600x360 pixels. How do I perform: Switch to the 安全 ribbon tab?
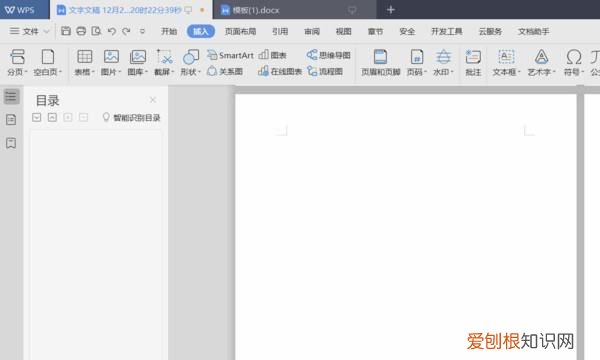(407, 31)
